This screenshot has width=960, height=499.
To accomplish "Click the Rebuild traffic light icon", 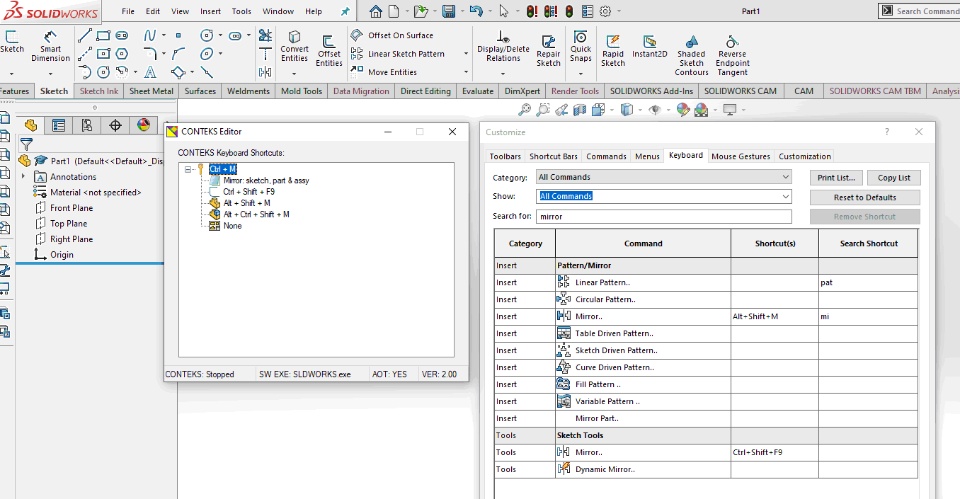I will click(569, 11).
